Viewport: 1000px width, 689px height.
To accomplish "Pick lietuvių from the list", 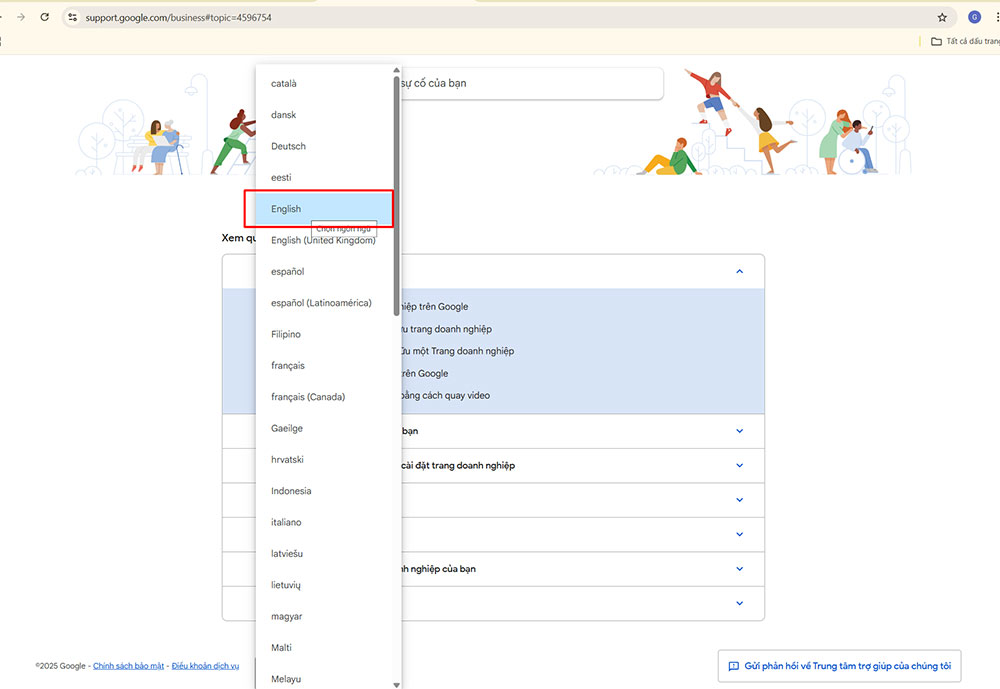I will coord(325,585).
